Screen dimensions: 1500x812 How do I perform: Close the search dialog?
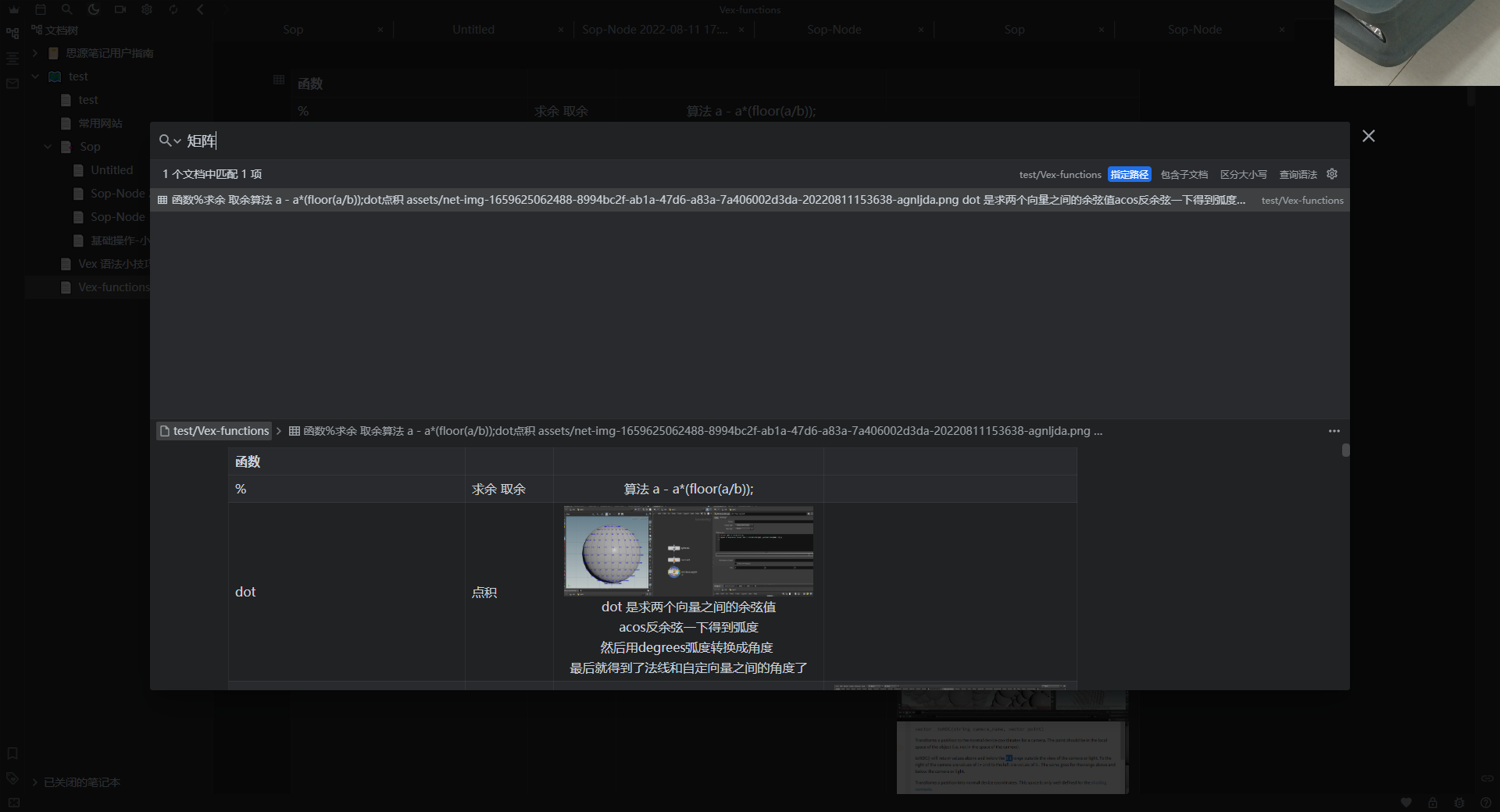point(1369,136)
